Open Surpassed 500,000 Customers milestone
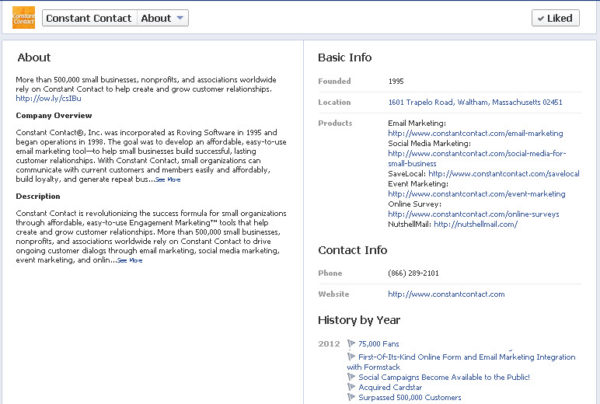Viewport: 600px width, 404px height. (409, 397)
